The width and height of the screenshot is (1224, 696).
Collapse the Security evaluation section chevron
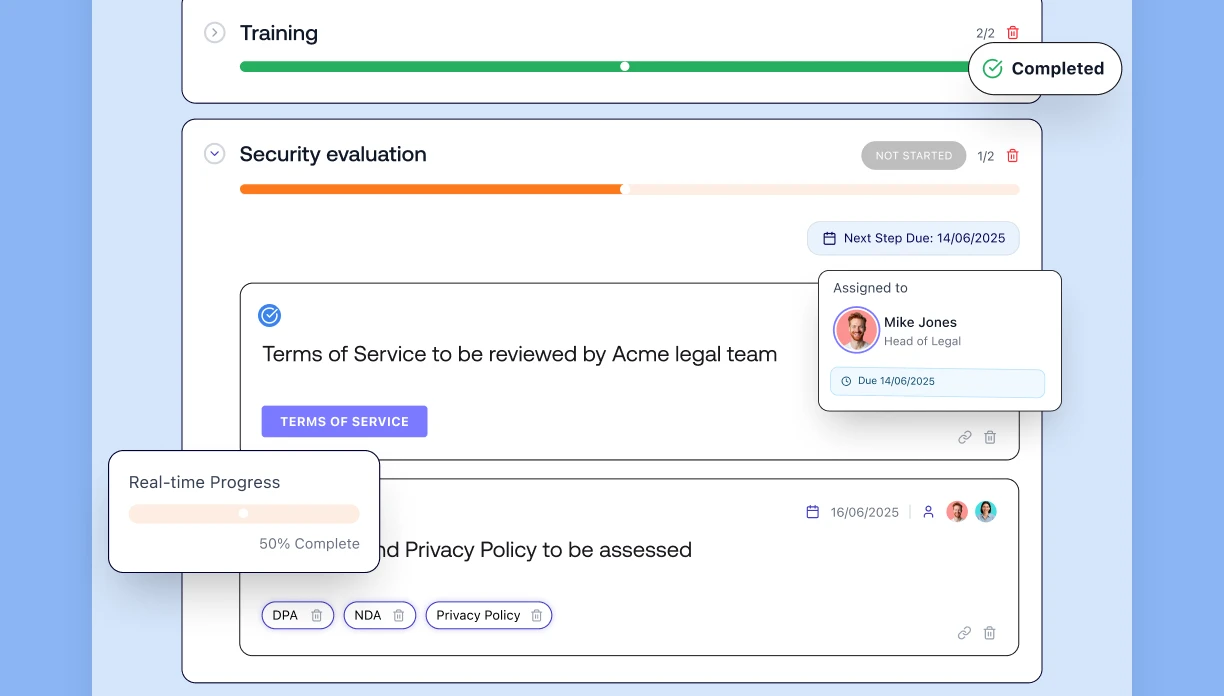click(214, 154)
